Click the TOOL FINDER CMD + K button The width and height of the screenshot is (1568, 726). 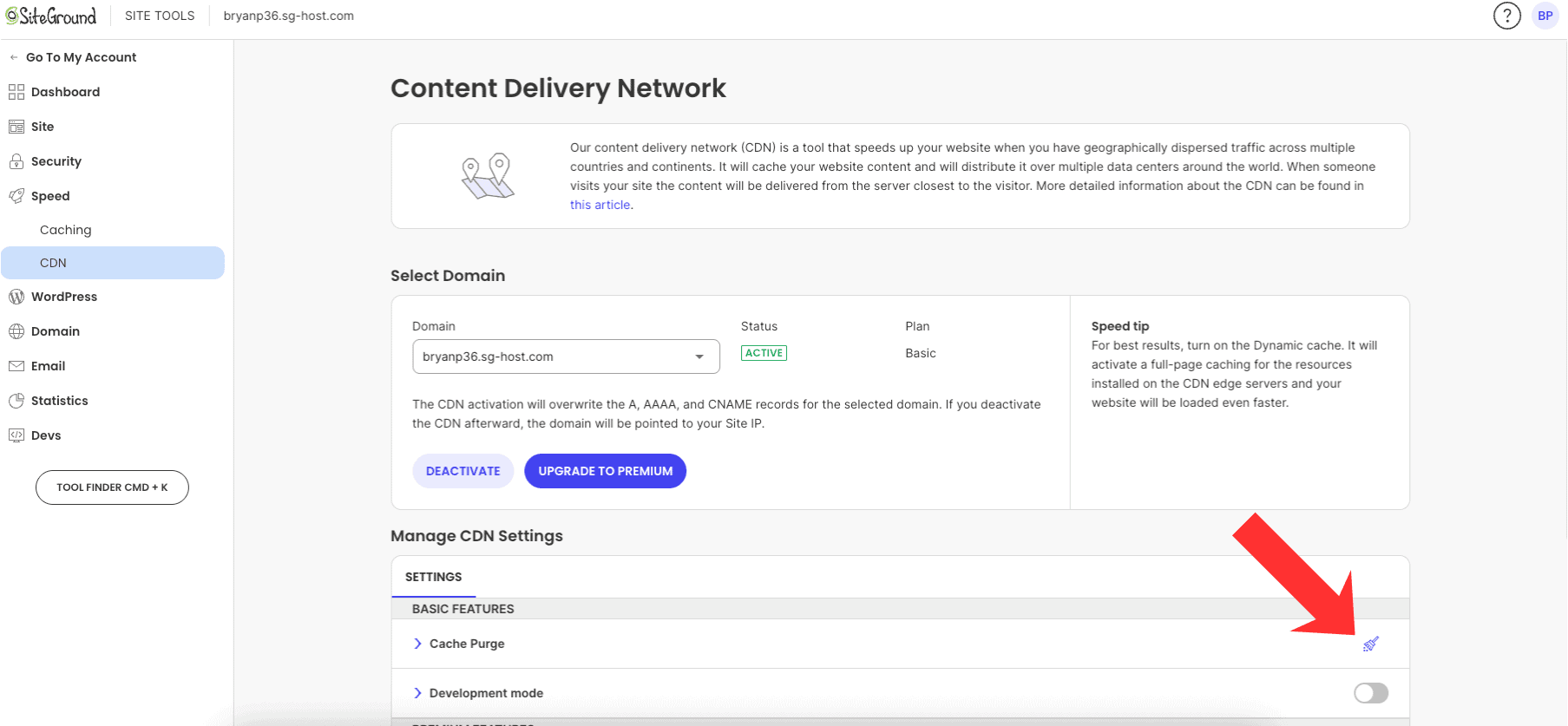pos(112,487)
